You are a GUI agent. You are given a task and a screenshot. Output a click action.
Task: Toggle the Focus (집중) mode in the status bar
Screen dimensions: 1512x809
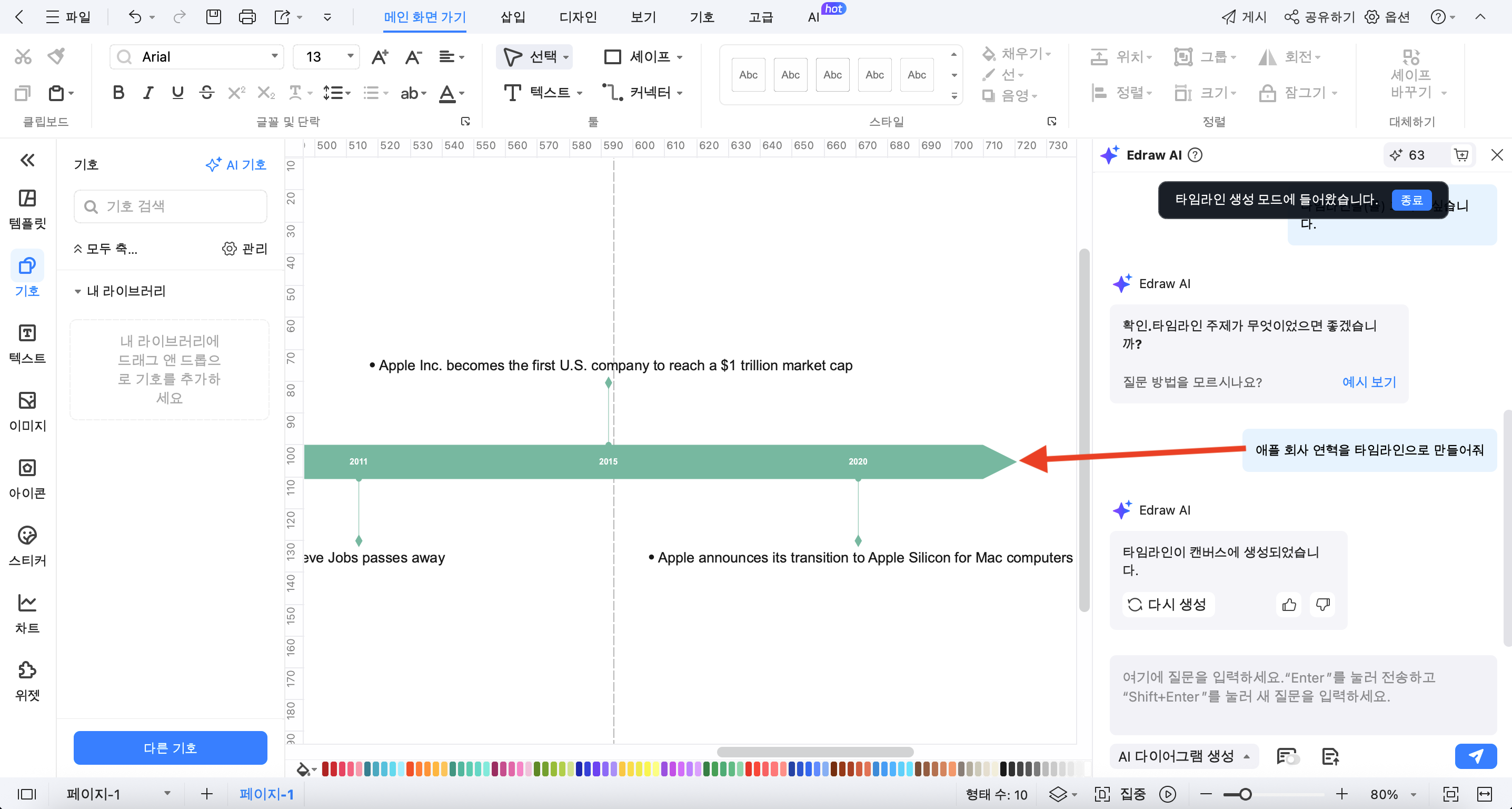[x=1120, y=794]
